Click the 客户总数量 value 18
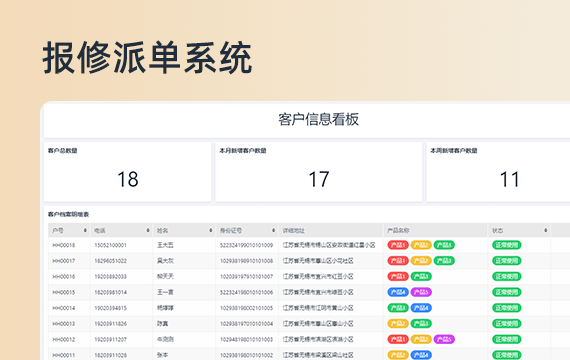 click(128, 179)
